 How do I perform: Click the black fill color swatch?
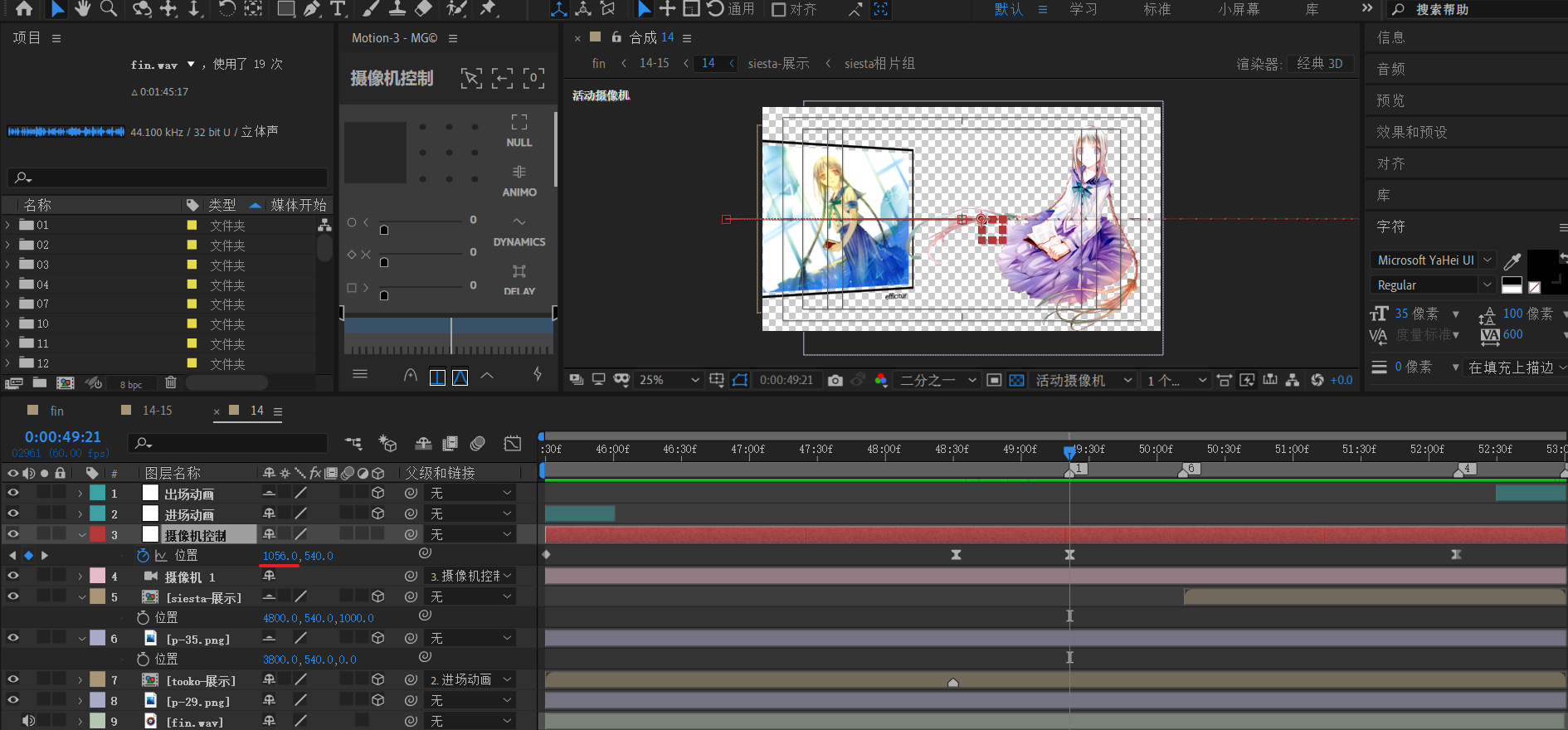tap(1542, 265)
